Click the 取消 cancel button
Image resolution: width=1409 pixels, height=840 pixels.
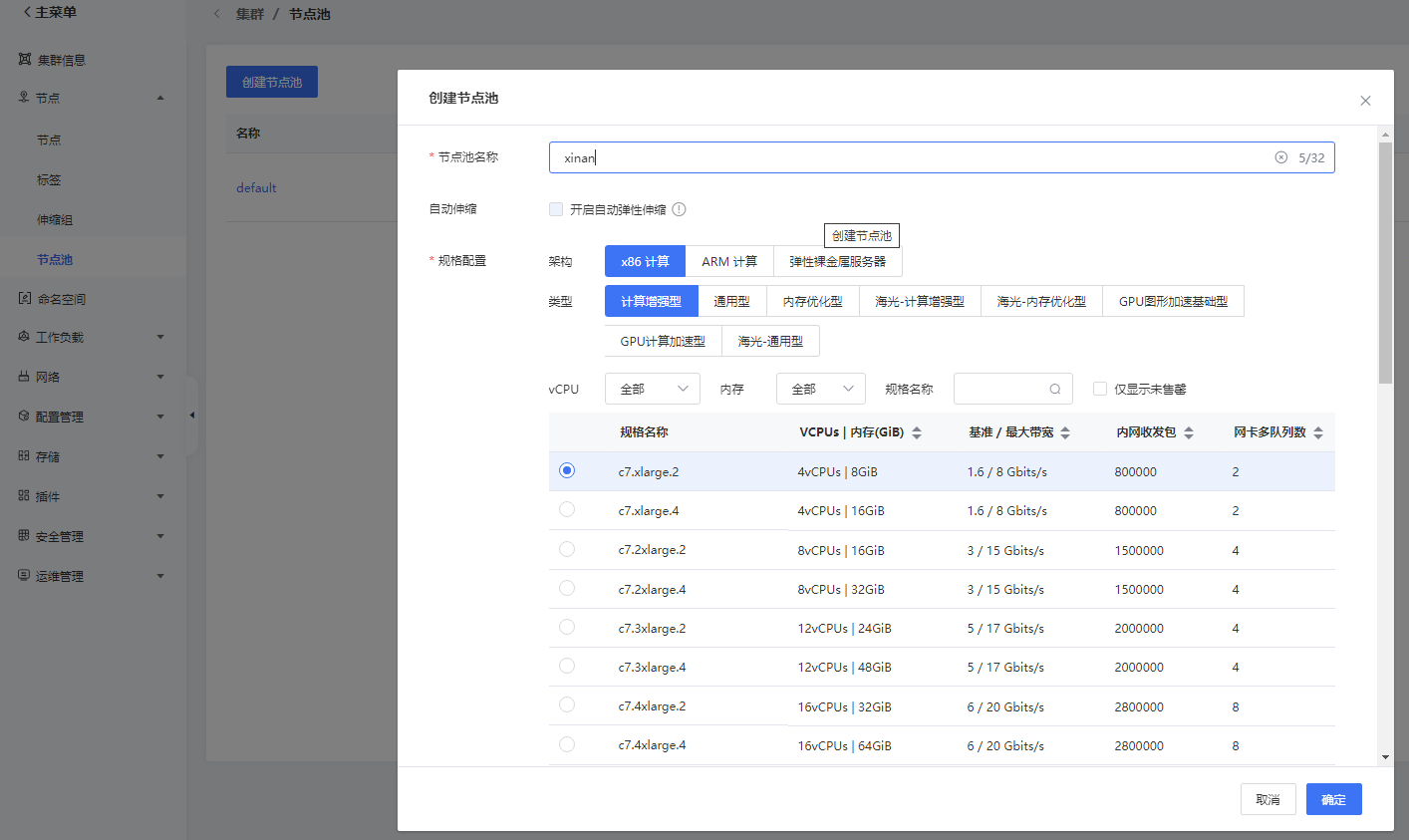pos(1268,799)
